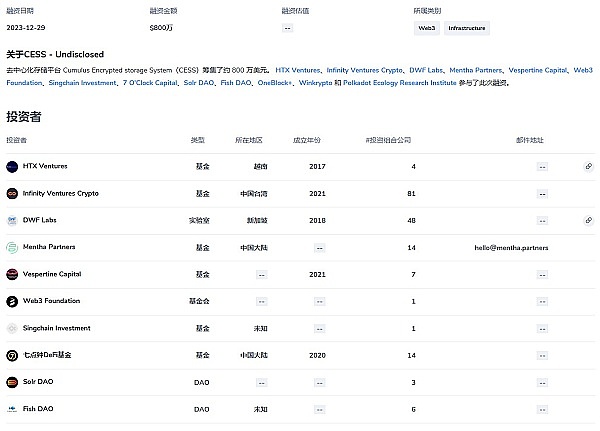Click the DWF Labs logo icon
This screenshot has width=600, height=431.
coord(12,220)
